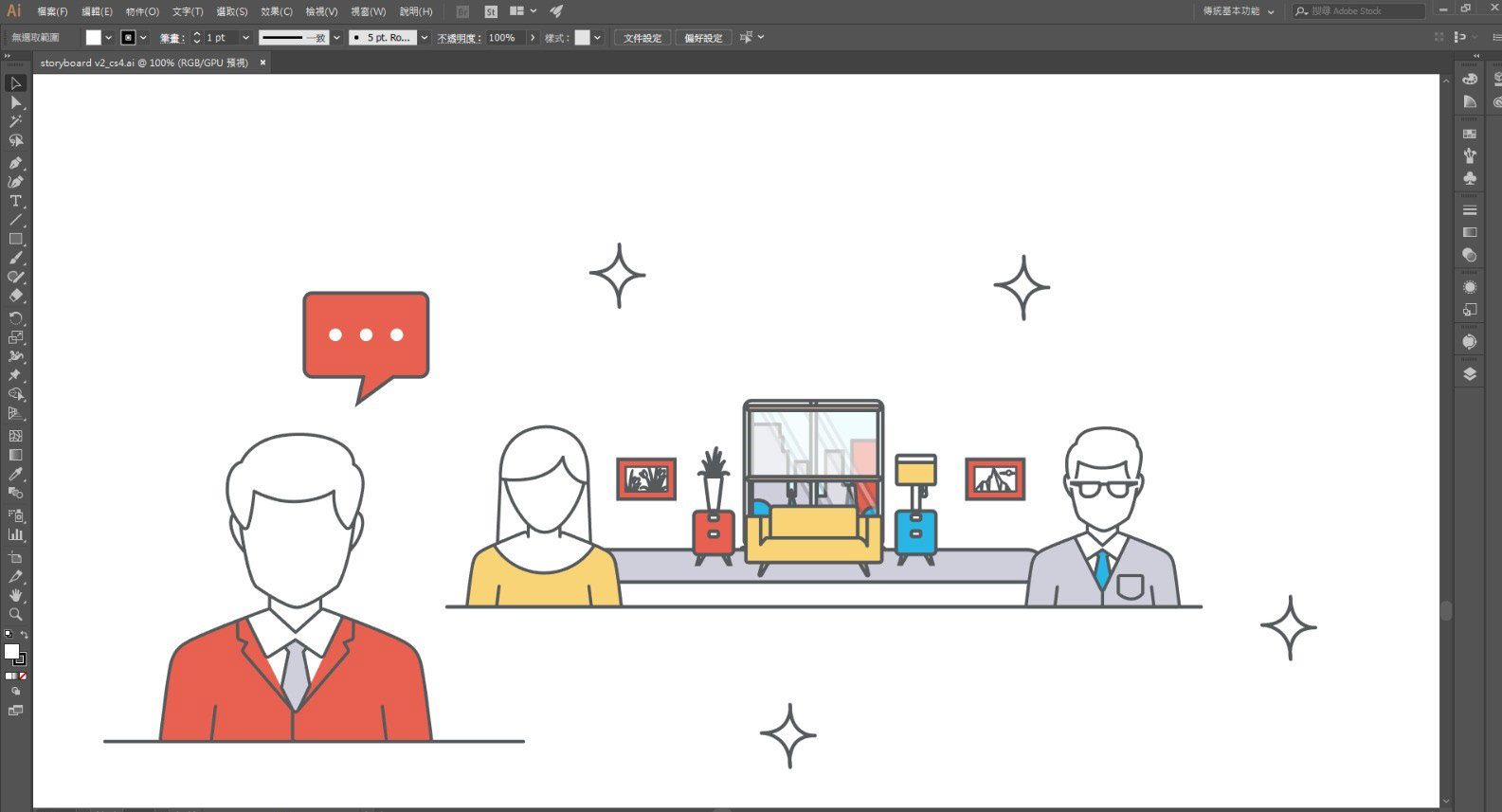Image resolution: width=1502 pixels, height=812 pixels.
Task: Swap fill and stroke colors
Action: pyautogui.click(x=24, y=635)
